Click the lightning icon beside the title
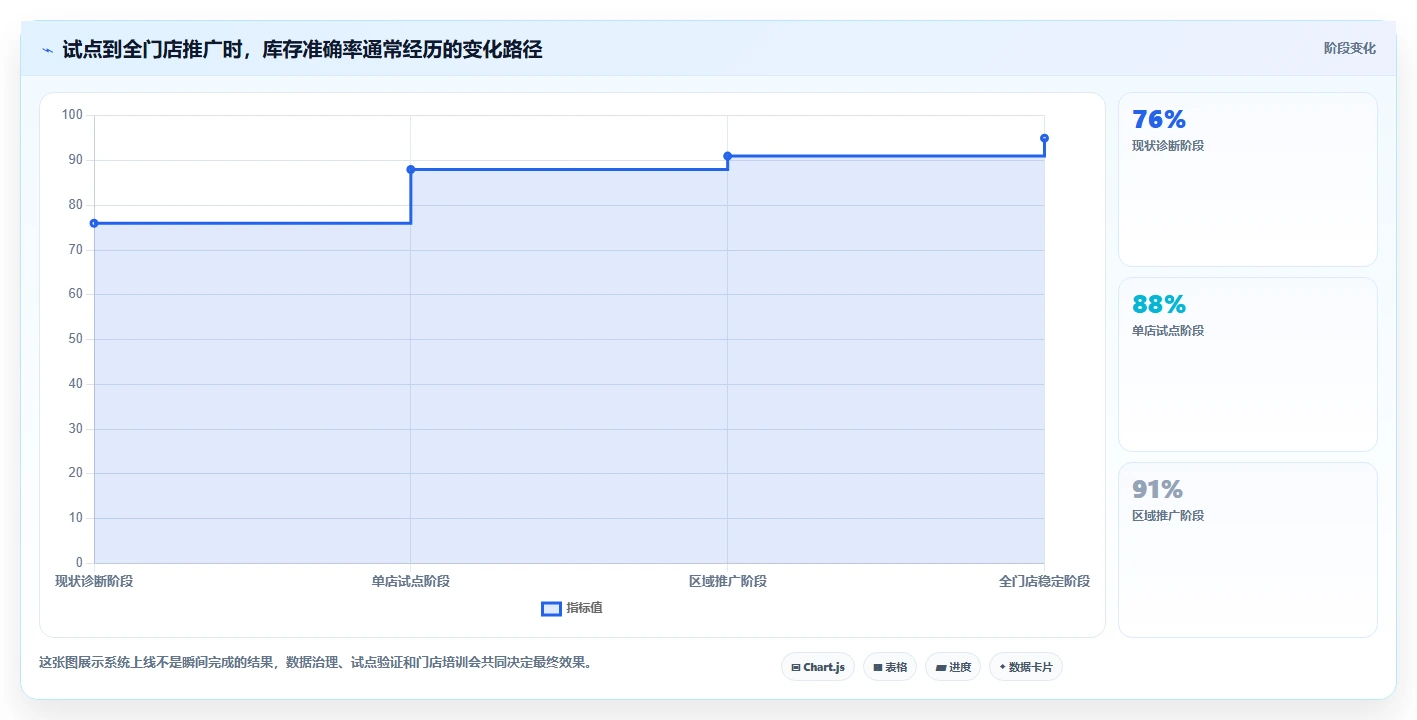 (47, 50)
